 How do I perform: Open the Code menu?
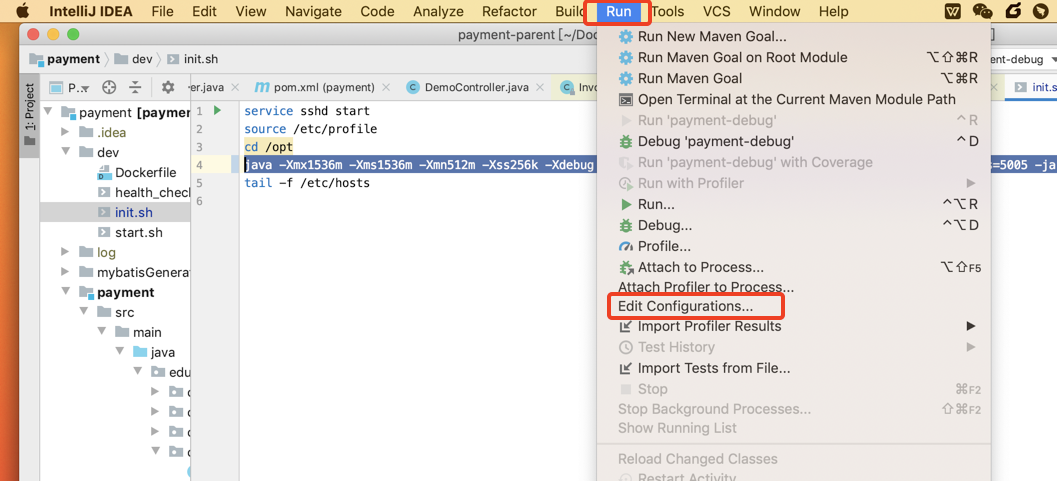[x=378, y=11]
